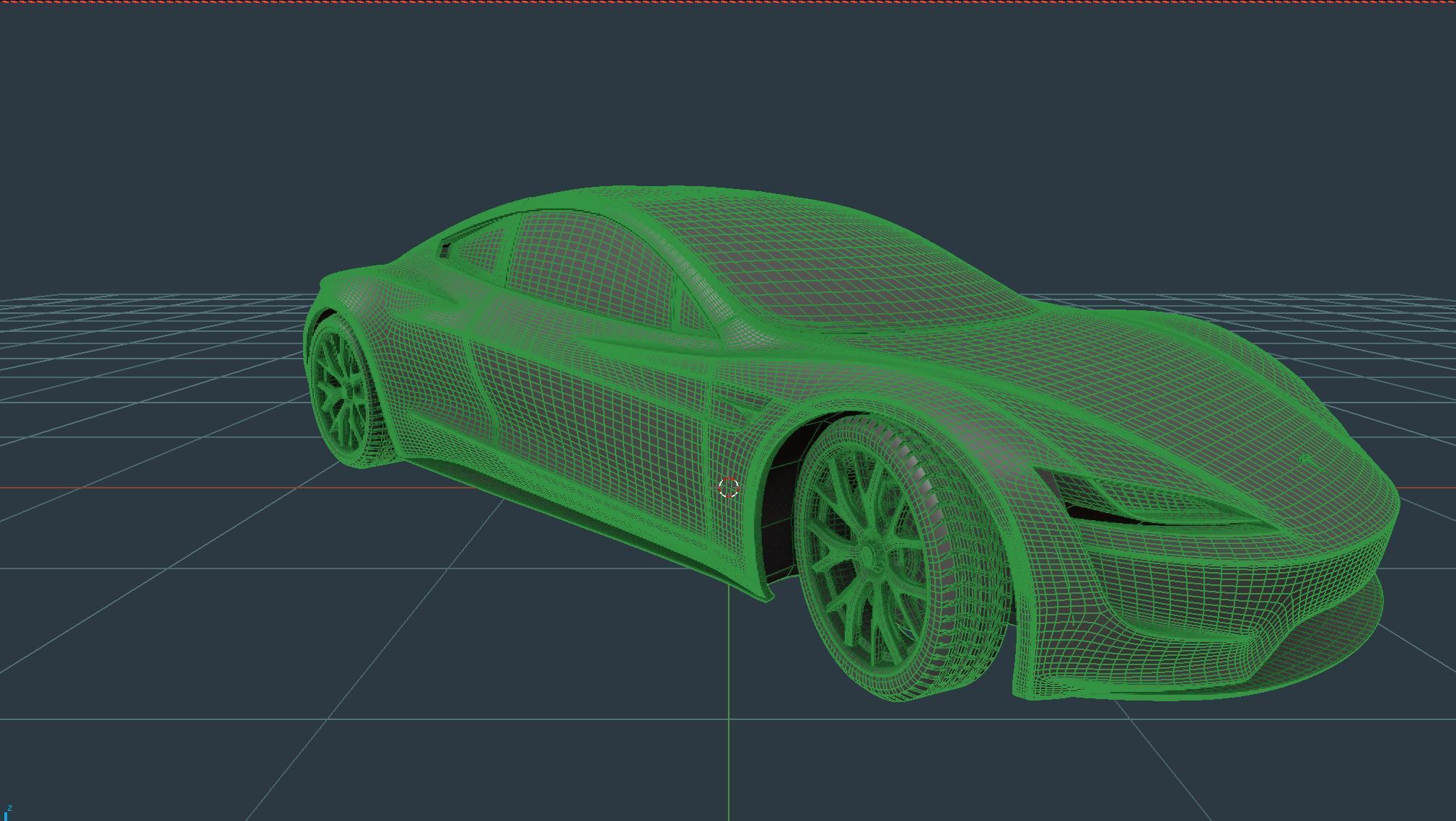
Task: Click the 3D cursor crosshair near the door
Action: click(729, 488)
